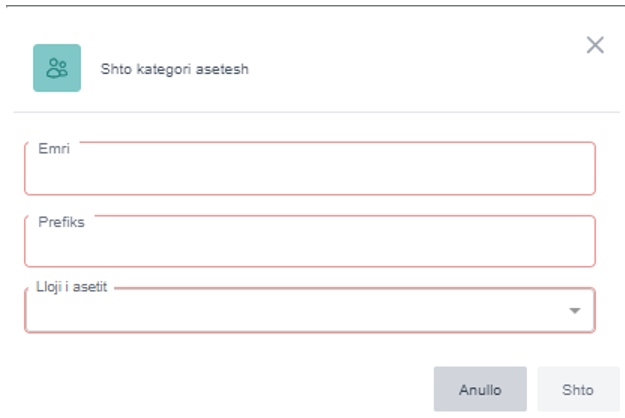
Task: Focus the Prefiks text field
Action: [310, 243]
